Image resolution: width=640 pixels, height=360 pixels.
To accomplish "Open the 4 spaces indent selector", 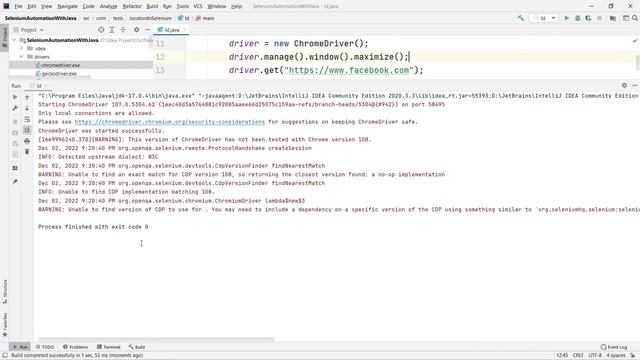I will click(x=616, y=355).
